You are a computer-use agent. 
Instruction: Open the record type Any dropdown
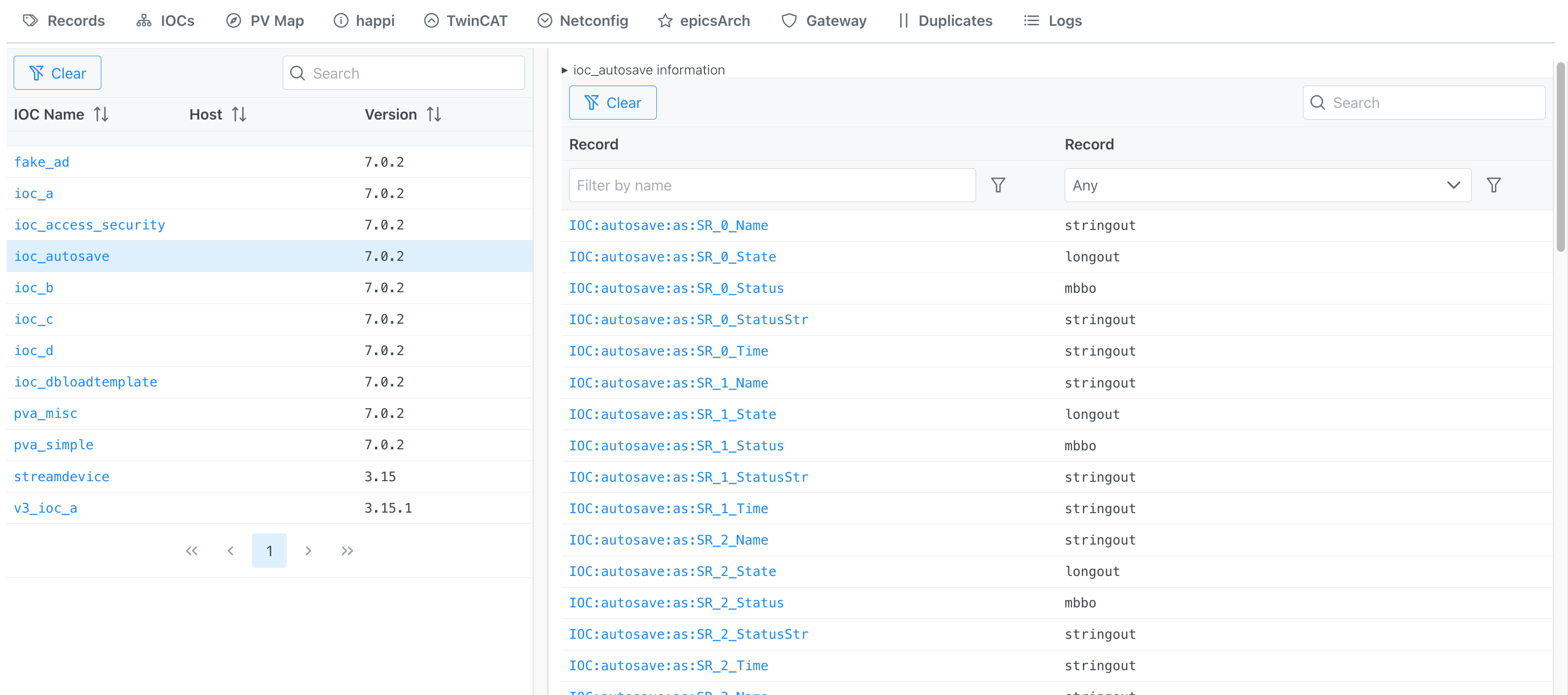[x=1267, y=185]
